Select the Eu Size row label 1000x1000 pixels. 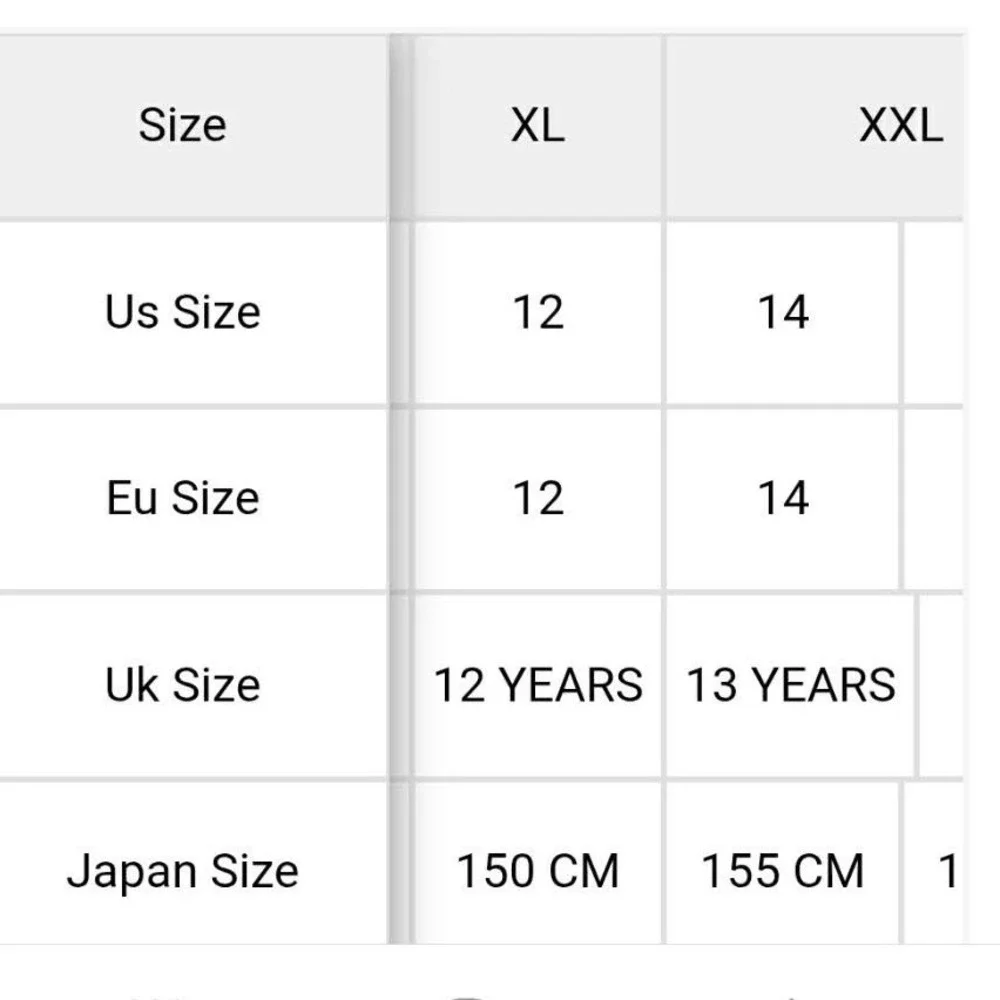pos(193,498)
